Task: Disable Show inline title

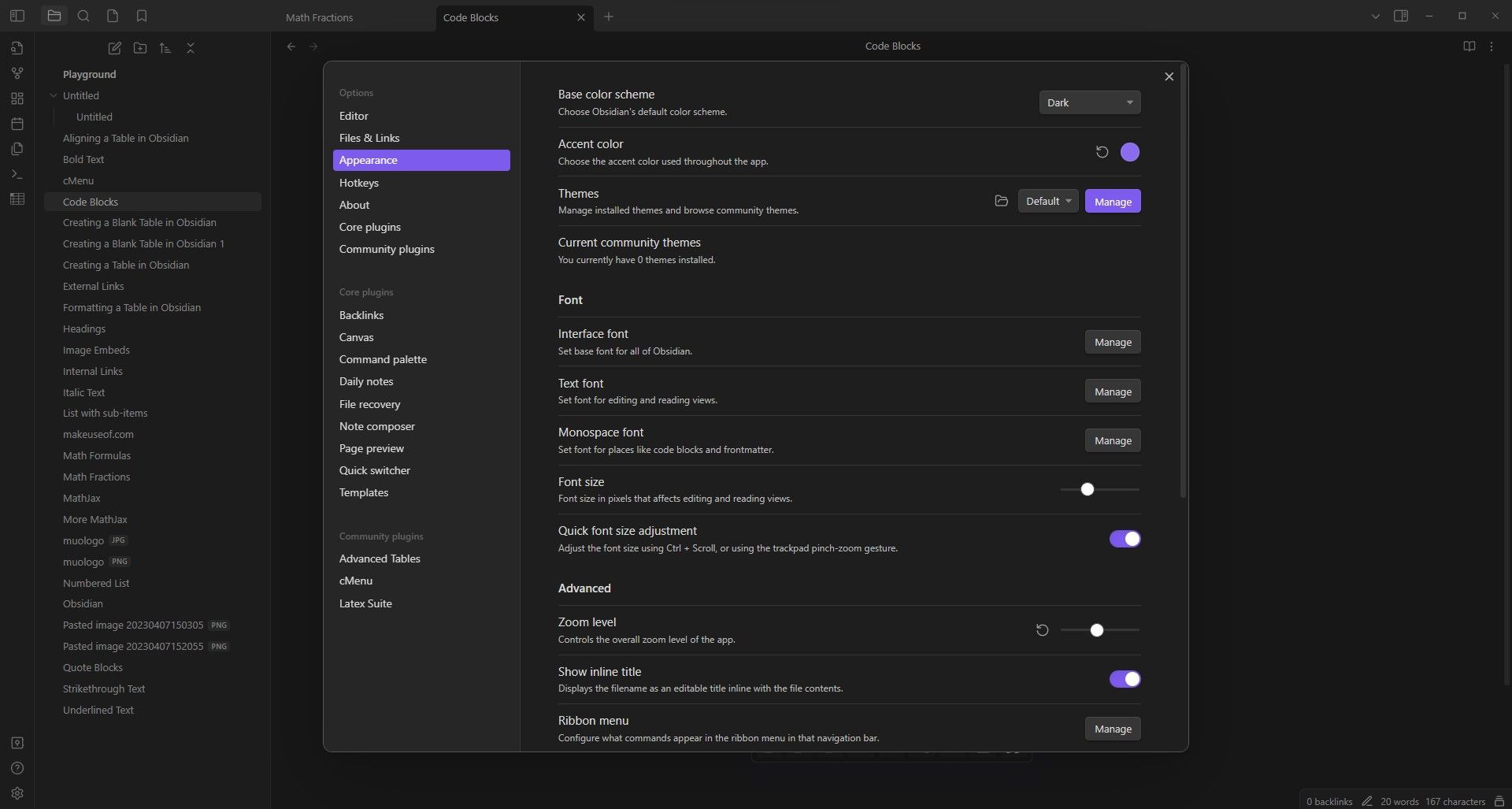Action: (1125, 678)
